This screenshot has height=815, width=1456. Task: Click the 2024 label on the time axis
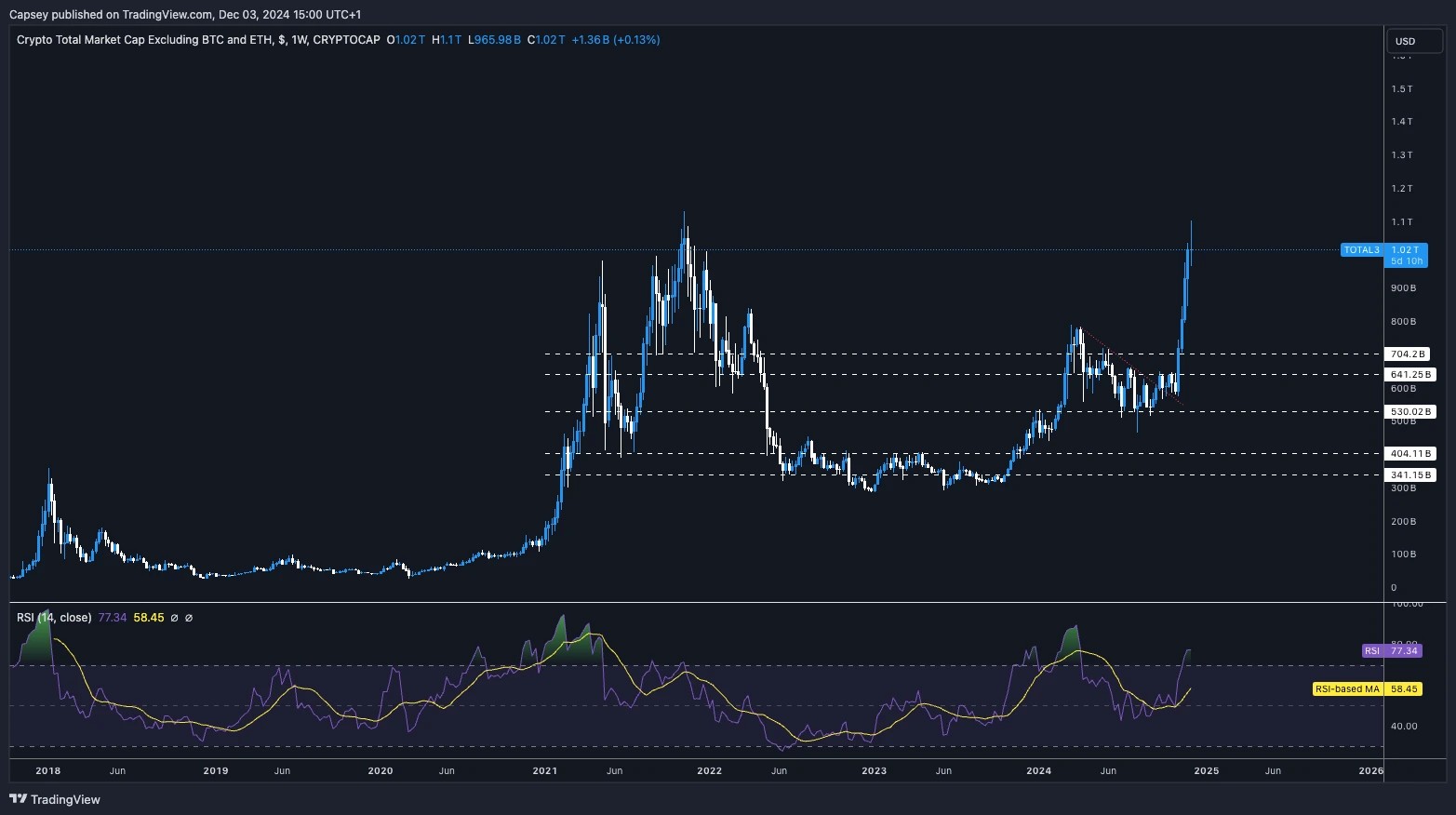click(x=1038, y=770)
